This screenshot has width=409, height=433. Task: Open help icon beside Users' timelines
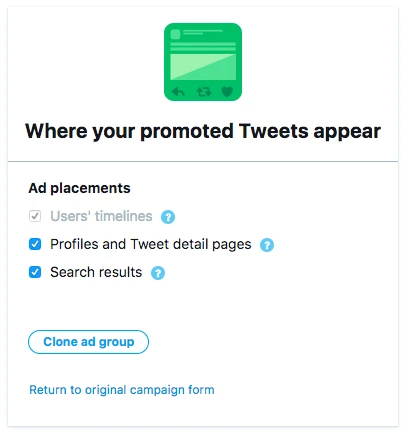(x=168, y=217)
